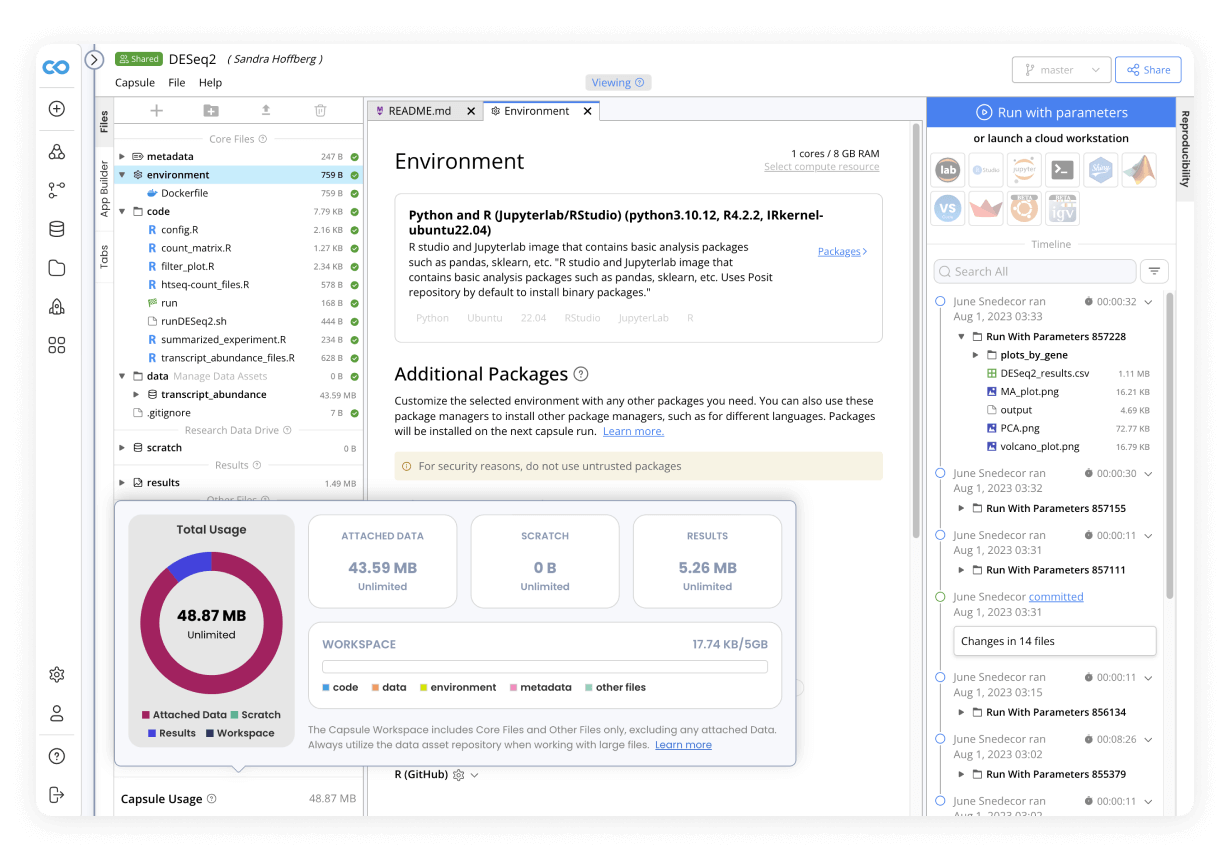Open the Select compute resource link
The height and width of the screenshot is (860, 1230).
pyautogui.click(x=822, y=166)
